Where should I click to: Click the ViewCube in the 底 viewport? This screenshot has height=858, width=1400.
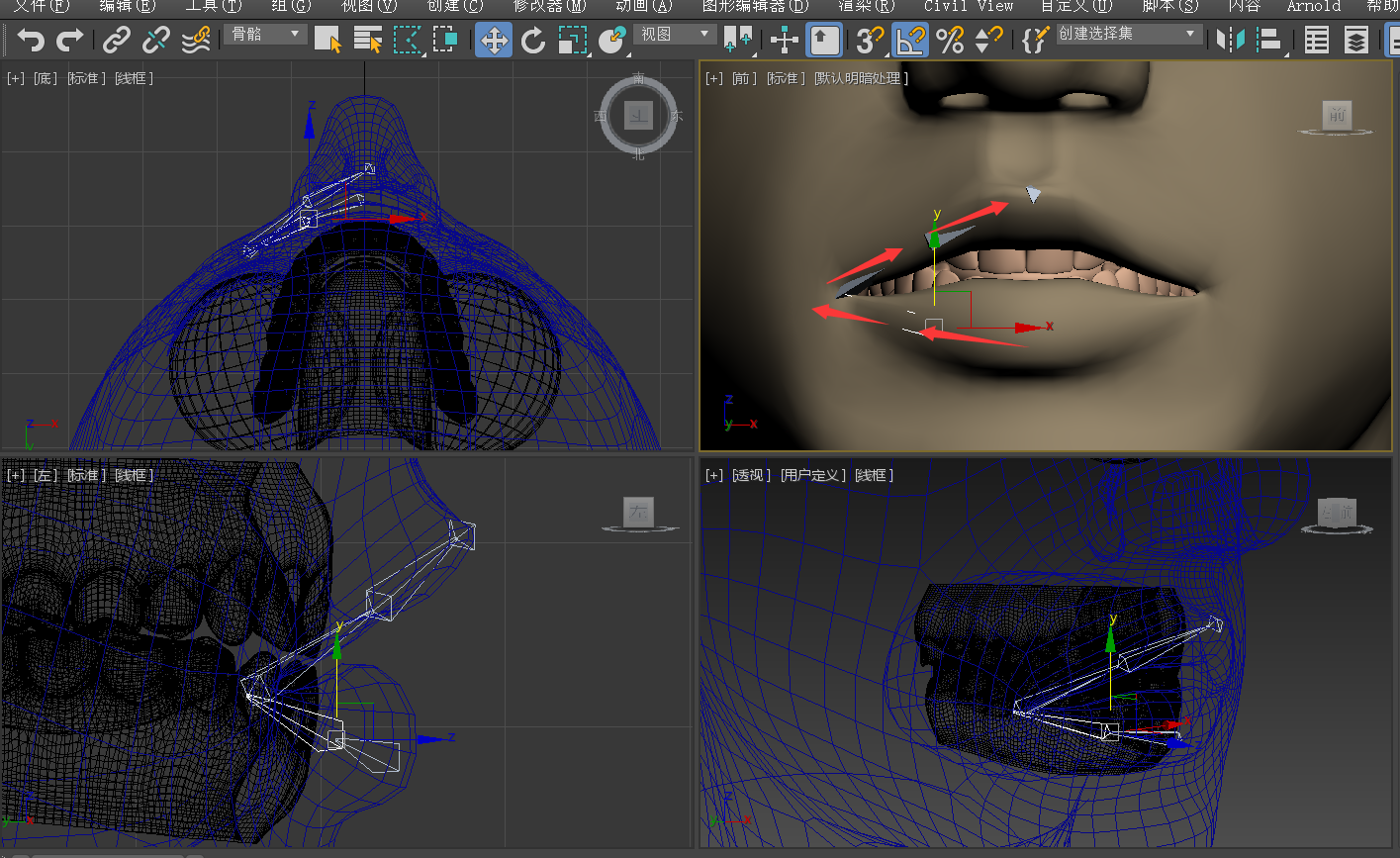pyautogui.click(x=638, y=116)
